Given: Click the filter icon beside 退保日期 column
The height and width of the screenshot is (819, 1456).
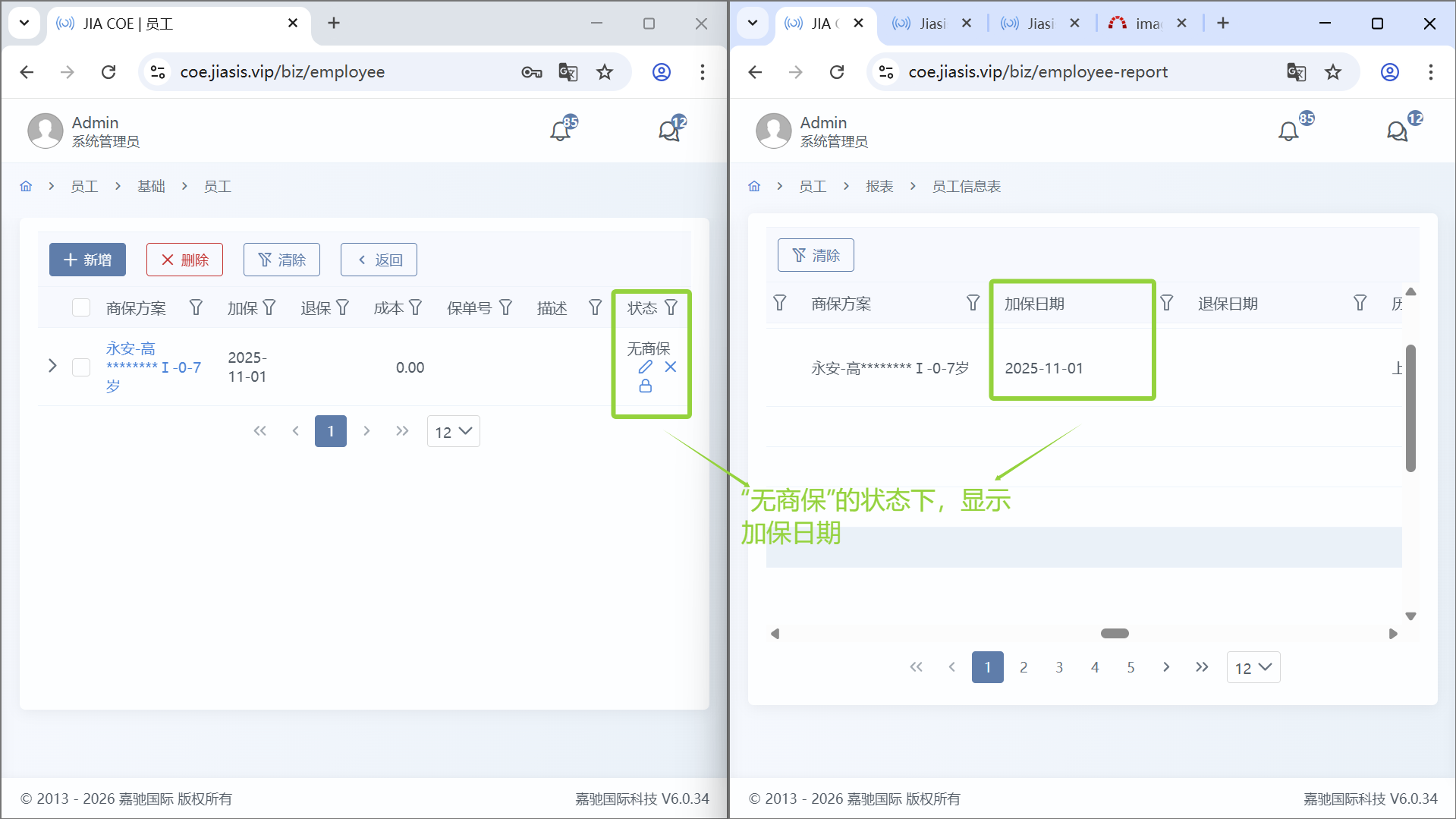Looking at the screenshot, I should pyautogui.click(x=1360, y=304).
